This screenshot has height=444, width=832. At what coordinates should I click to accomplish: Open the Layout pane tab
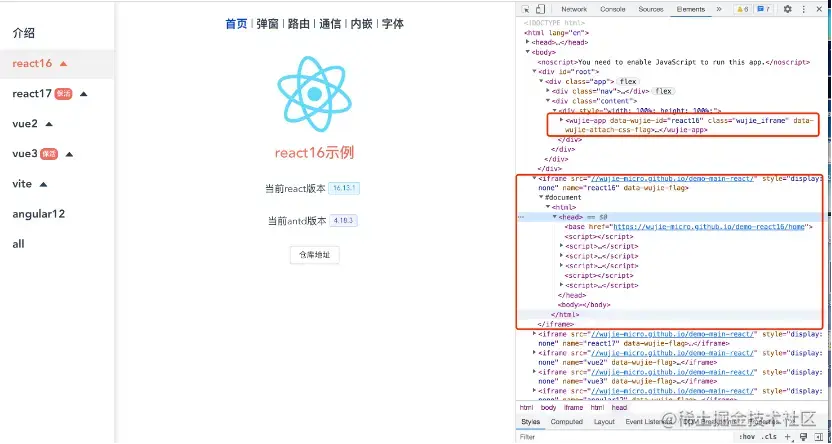coord(604,422)
